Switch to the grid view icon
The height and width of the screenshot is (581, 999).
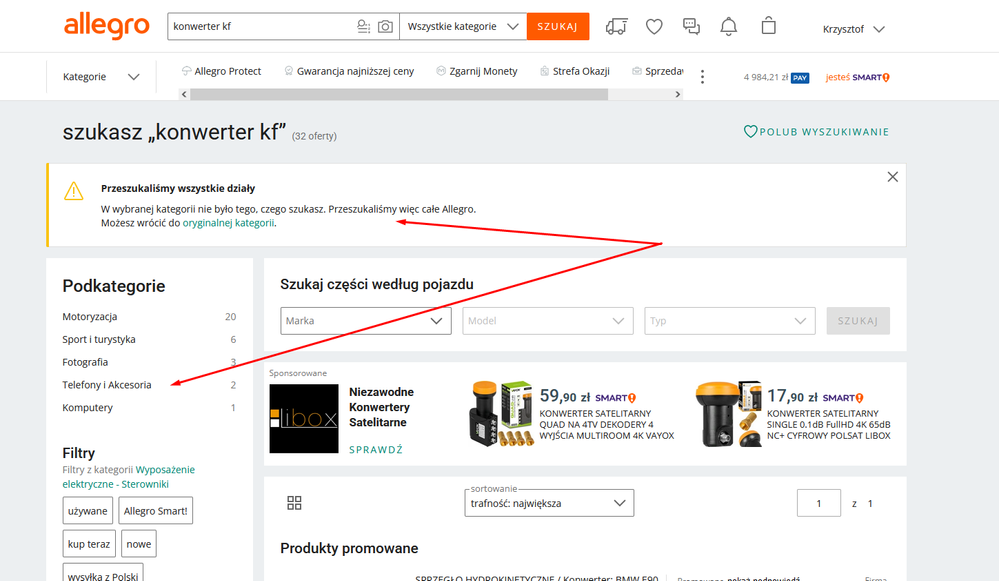point(294,503)
